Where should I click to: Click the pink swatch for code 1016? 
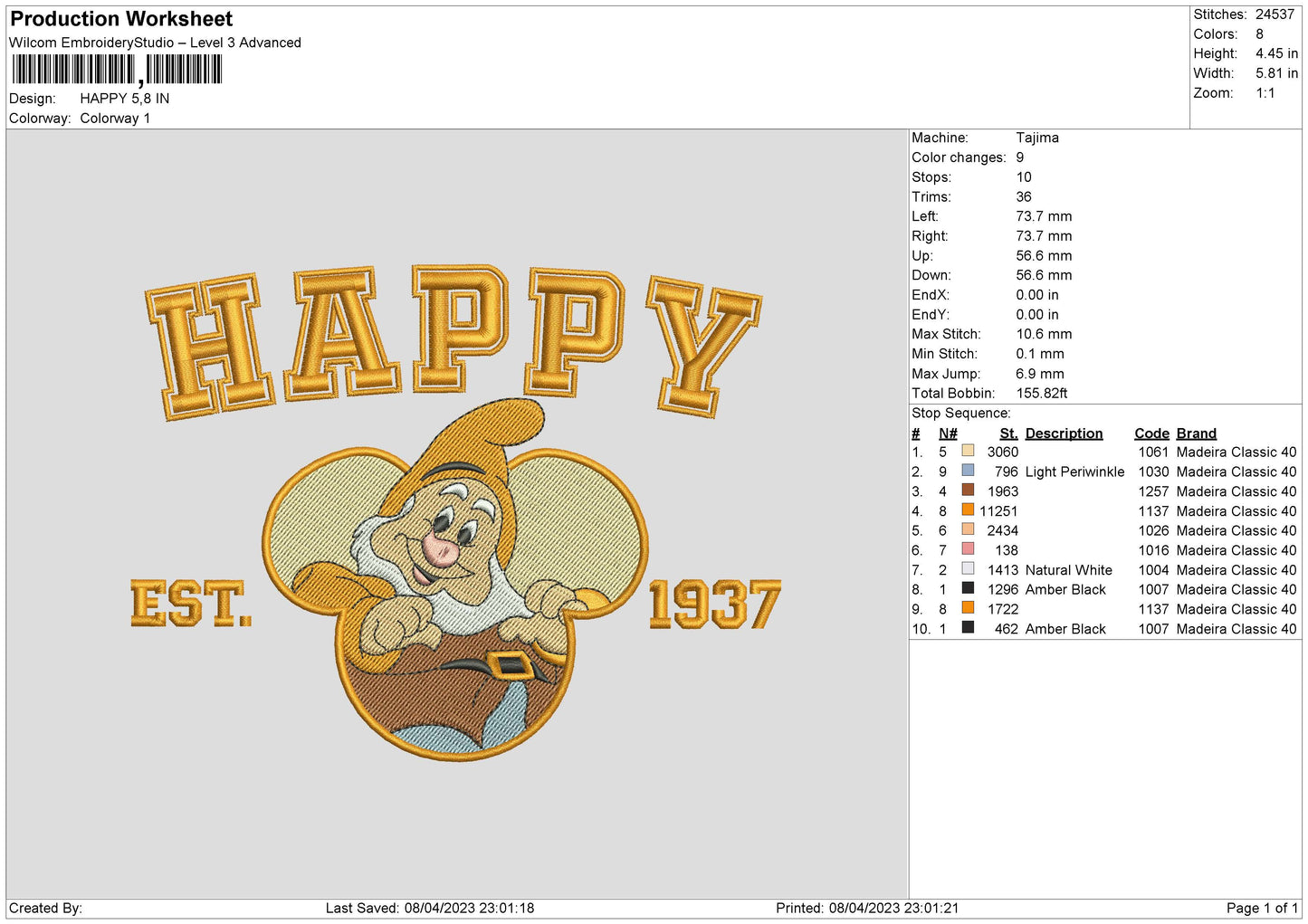click(x=968, y=549)
